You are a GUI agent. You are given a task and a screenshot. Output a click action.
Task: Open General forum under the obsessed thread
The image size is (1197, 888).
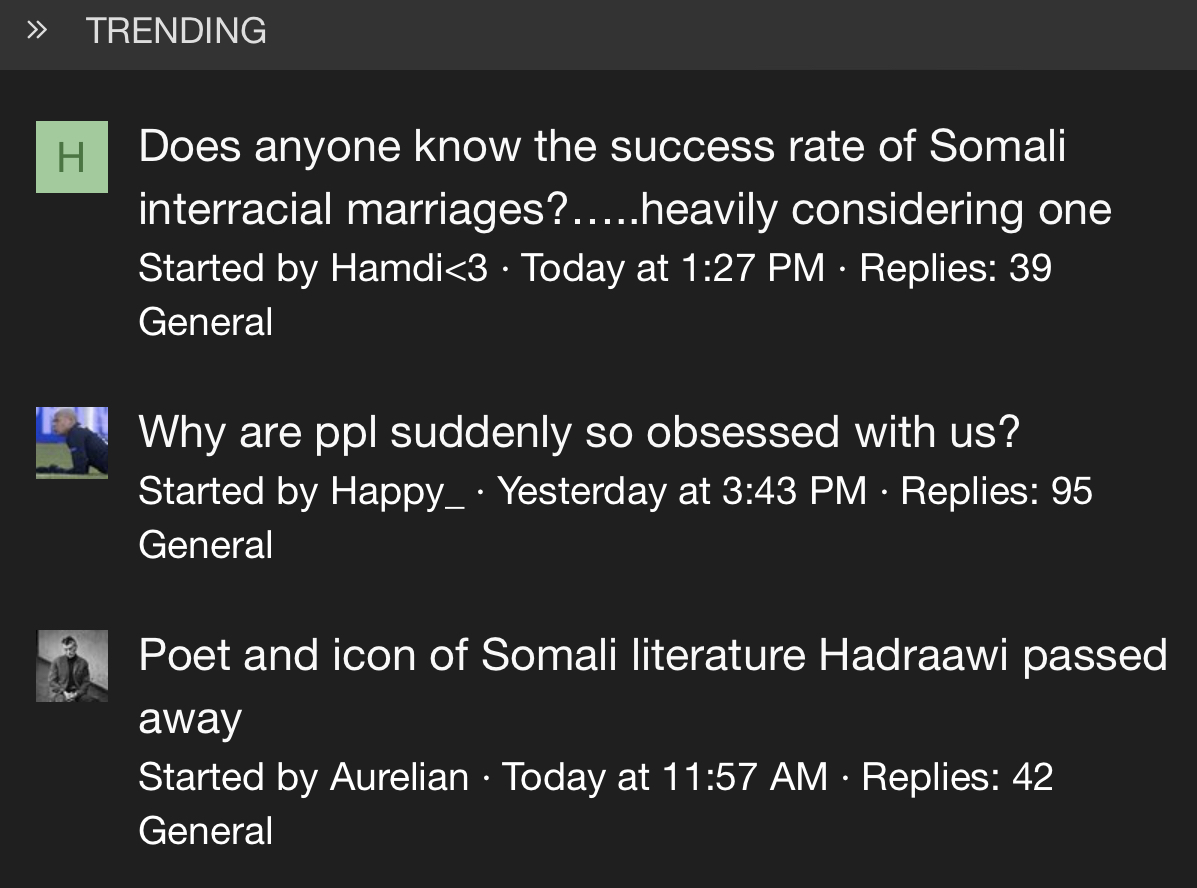205,545
